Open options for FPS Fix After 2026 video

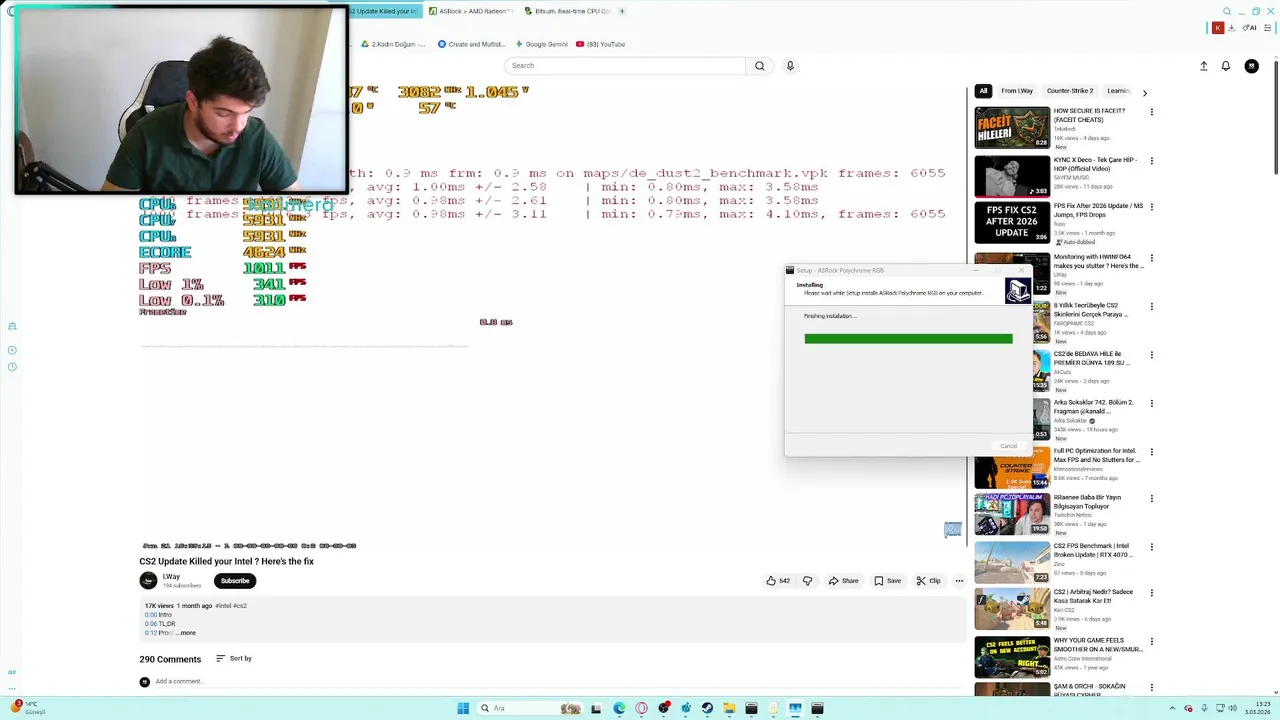pyautogui.click(x=1151, y=209)
